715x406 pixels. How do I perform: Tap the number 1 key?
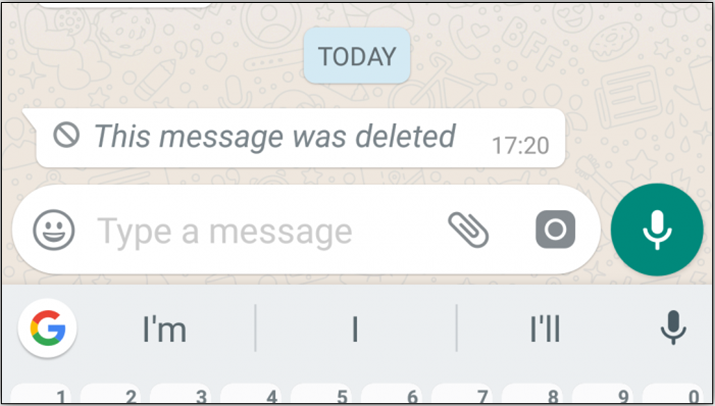(40, 394)
